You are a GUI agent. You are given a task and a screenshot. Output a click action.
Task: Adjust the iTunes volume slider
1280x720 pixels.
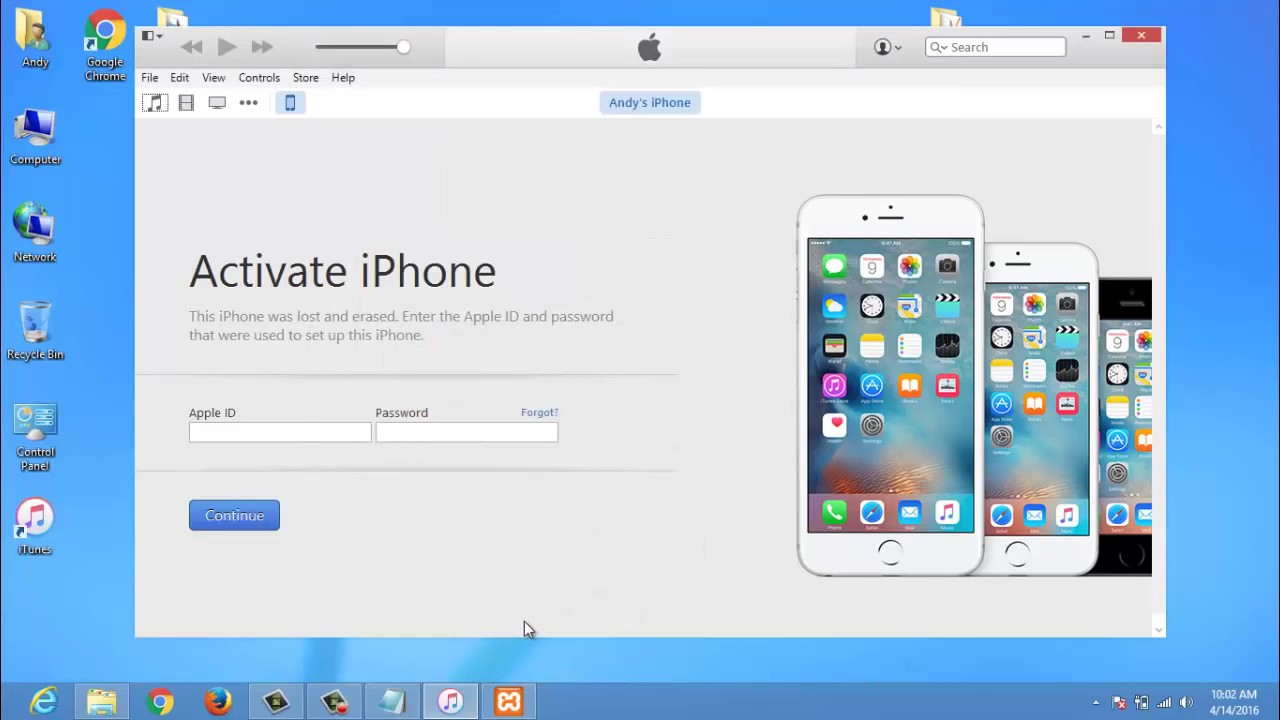pos(362,47)
